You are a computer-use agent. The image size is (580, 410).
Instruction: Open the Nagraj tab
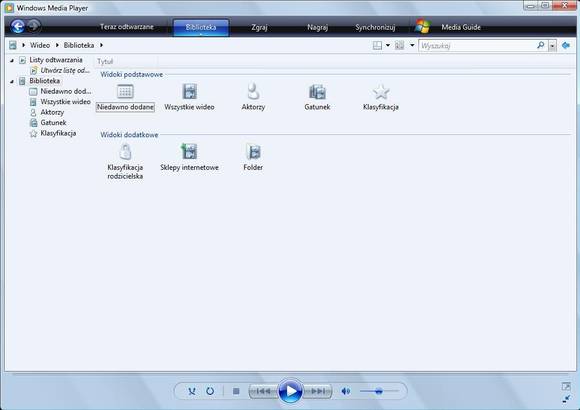click(317, 27)
